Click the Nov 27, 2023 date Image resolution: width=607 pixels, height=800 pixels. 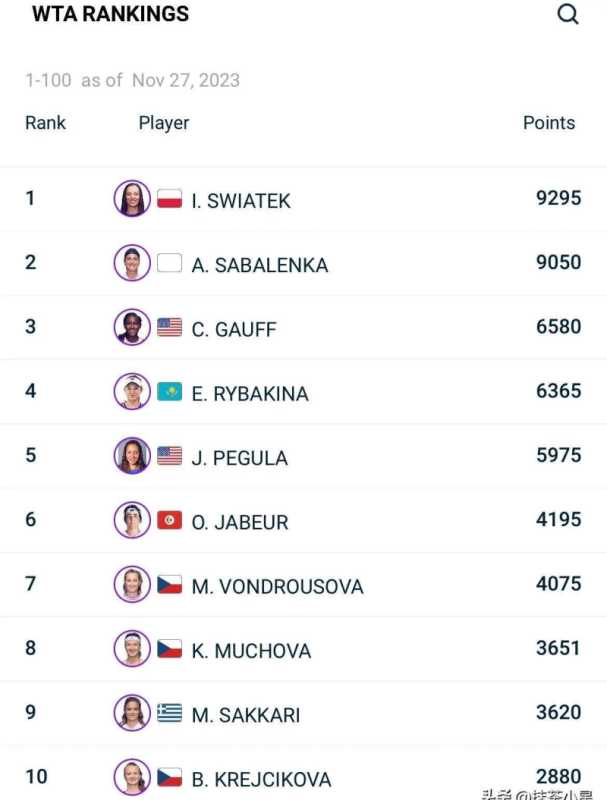pos(186,80)
